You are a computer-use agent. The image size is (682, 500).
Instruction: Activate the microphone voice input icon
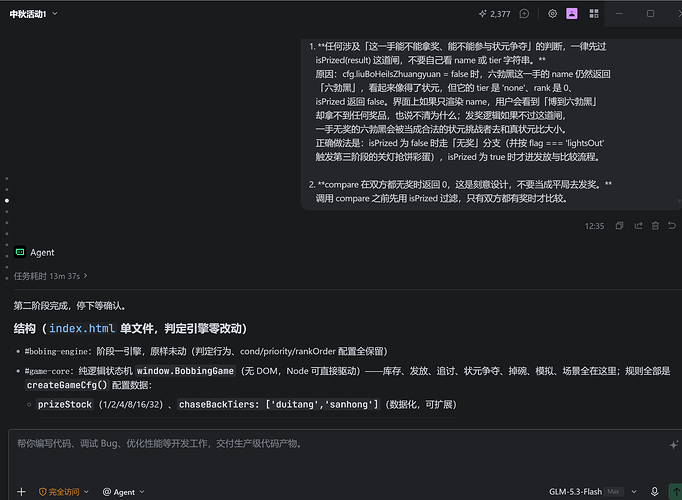[x=654, y=491]
